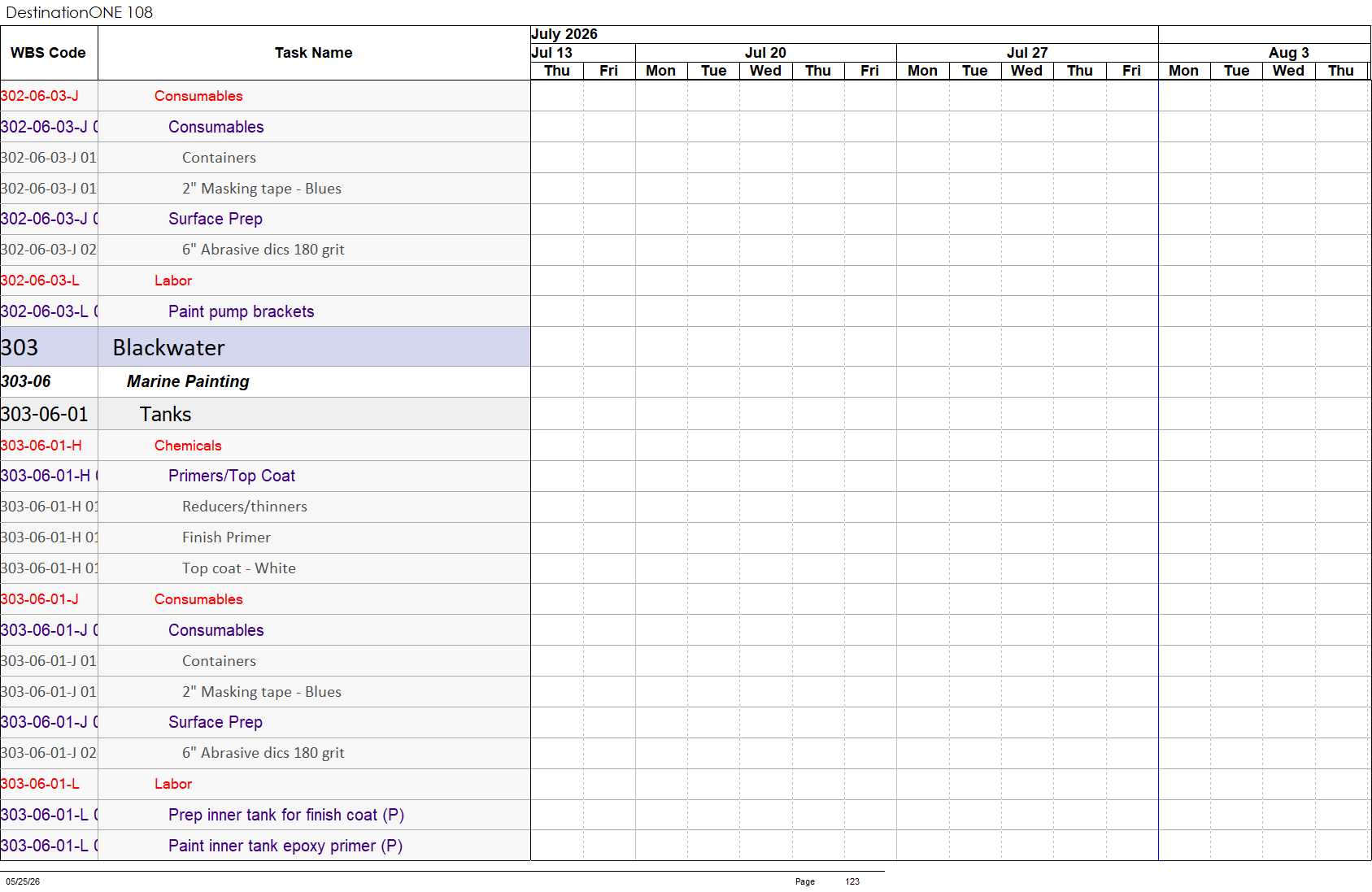Select the Finish Primer row

265,537
